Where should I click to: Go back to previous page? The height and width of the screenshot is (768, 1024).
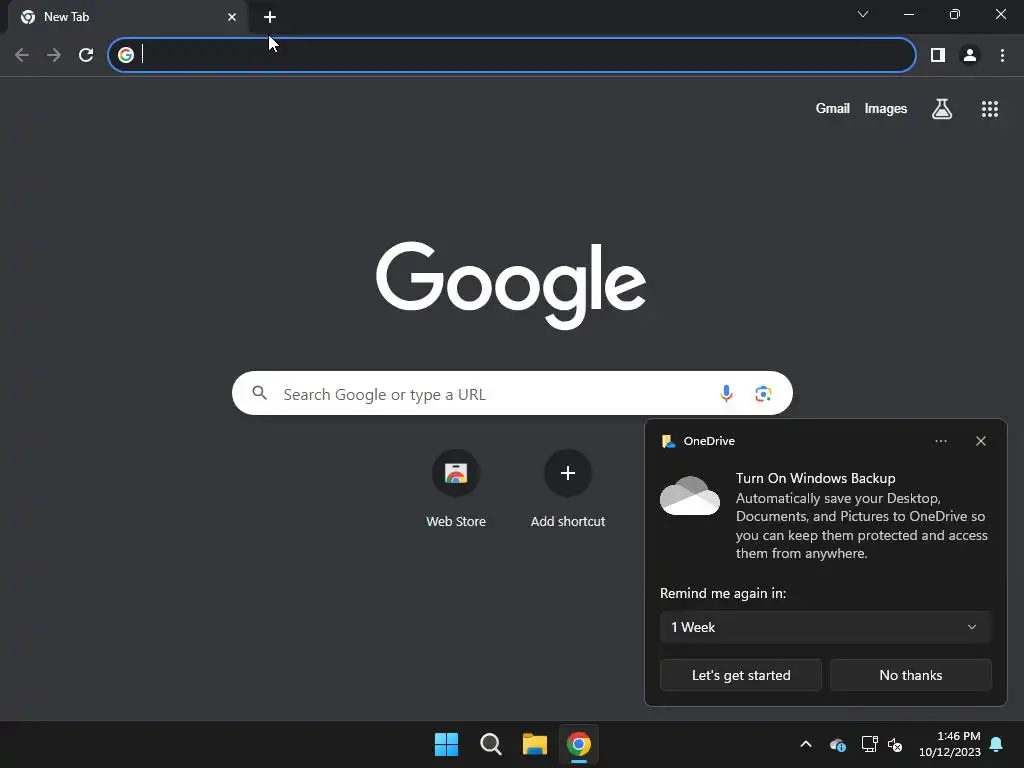click(x=22, y=55)
